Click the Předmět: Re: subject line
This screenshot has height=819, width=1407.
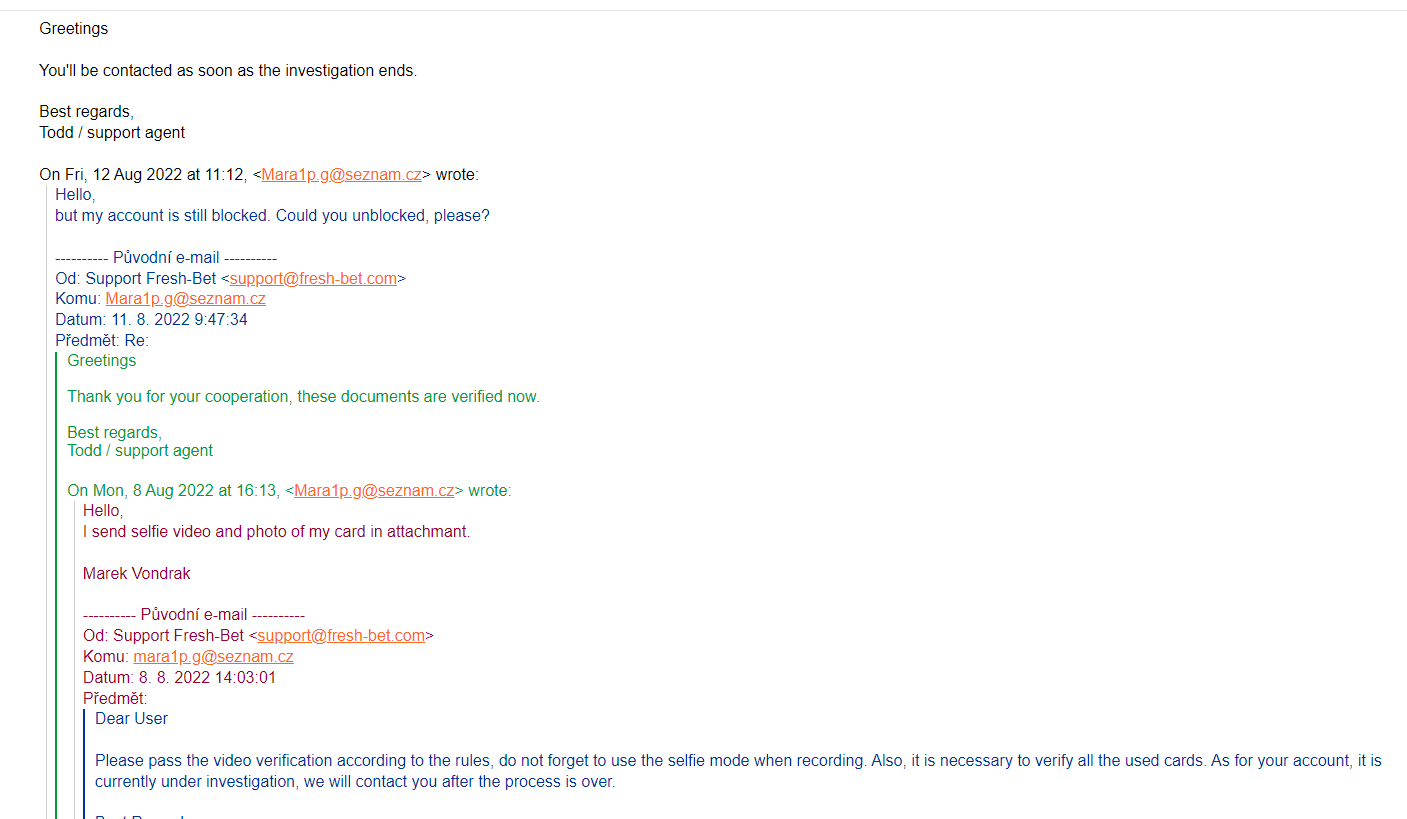coord(102,340)
